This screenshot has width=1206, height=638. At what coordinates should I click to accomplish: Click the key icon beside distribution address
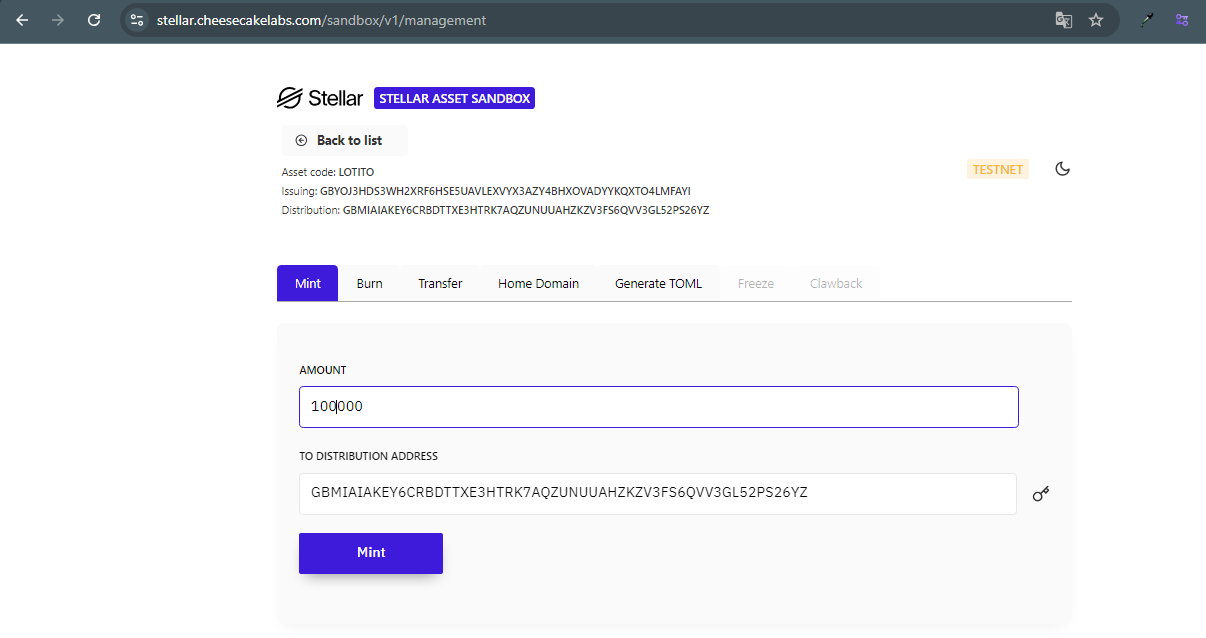pos(1041,493)
